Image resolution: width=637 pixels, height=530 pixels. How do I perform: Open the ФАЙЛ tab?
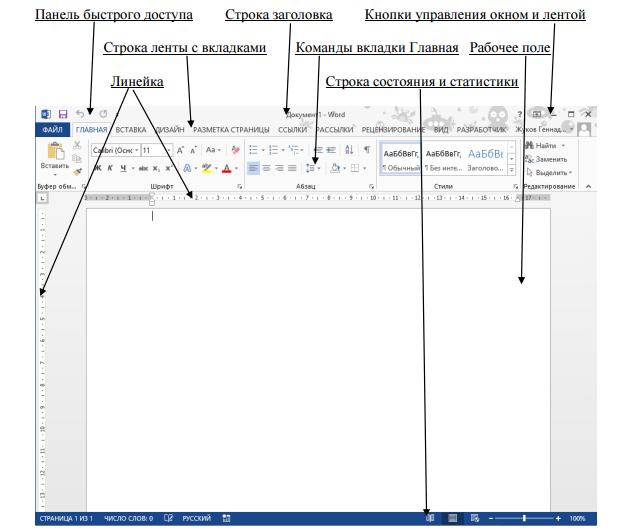pyautogui.click(x=53, y=130)
